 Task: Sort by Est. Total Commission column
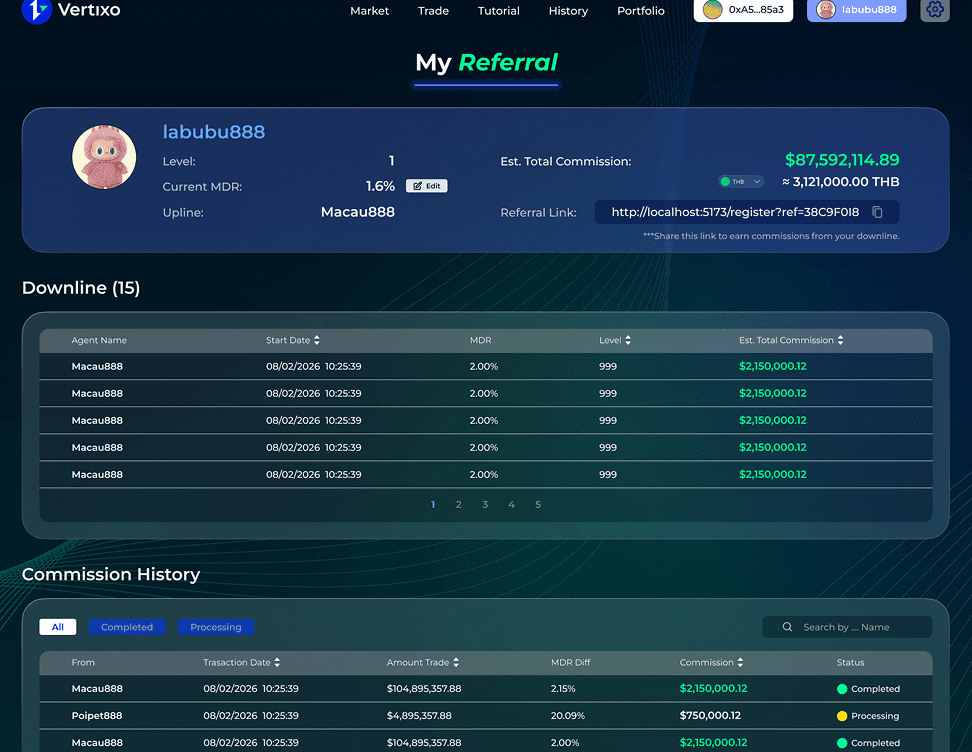point(841,340)
